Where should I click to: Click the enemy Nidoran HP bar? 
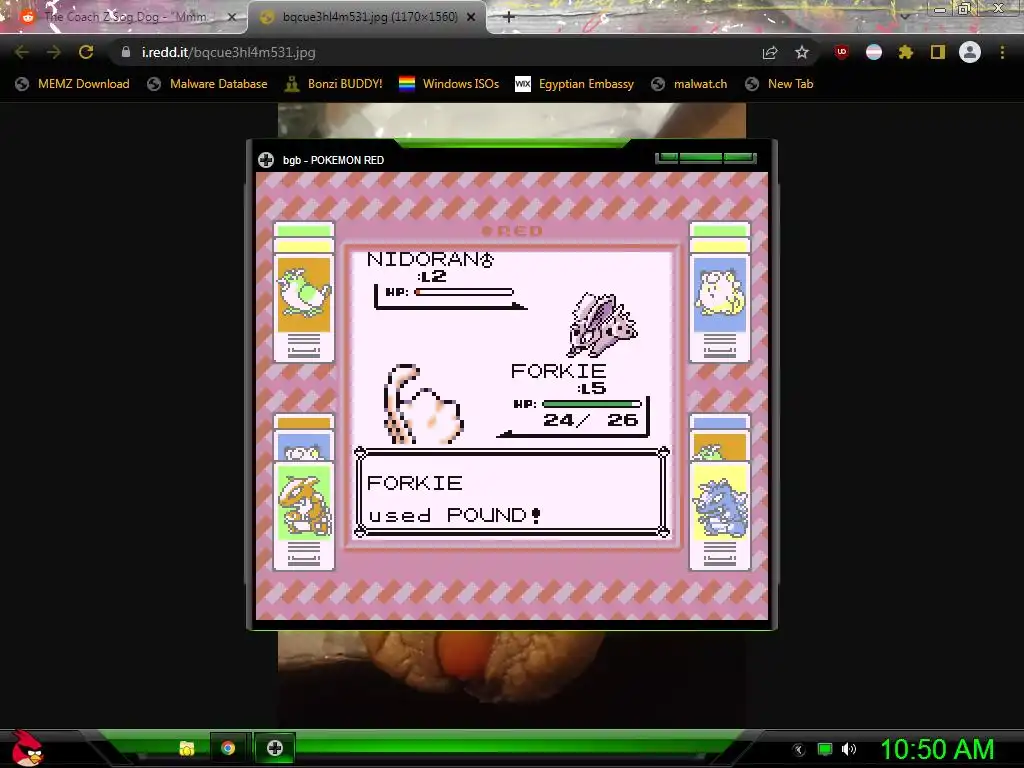[464, 293]
